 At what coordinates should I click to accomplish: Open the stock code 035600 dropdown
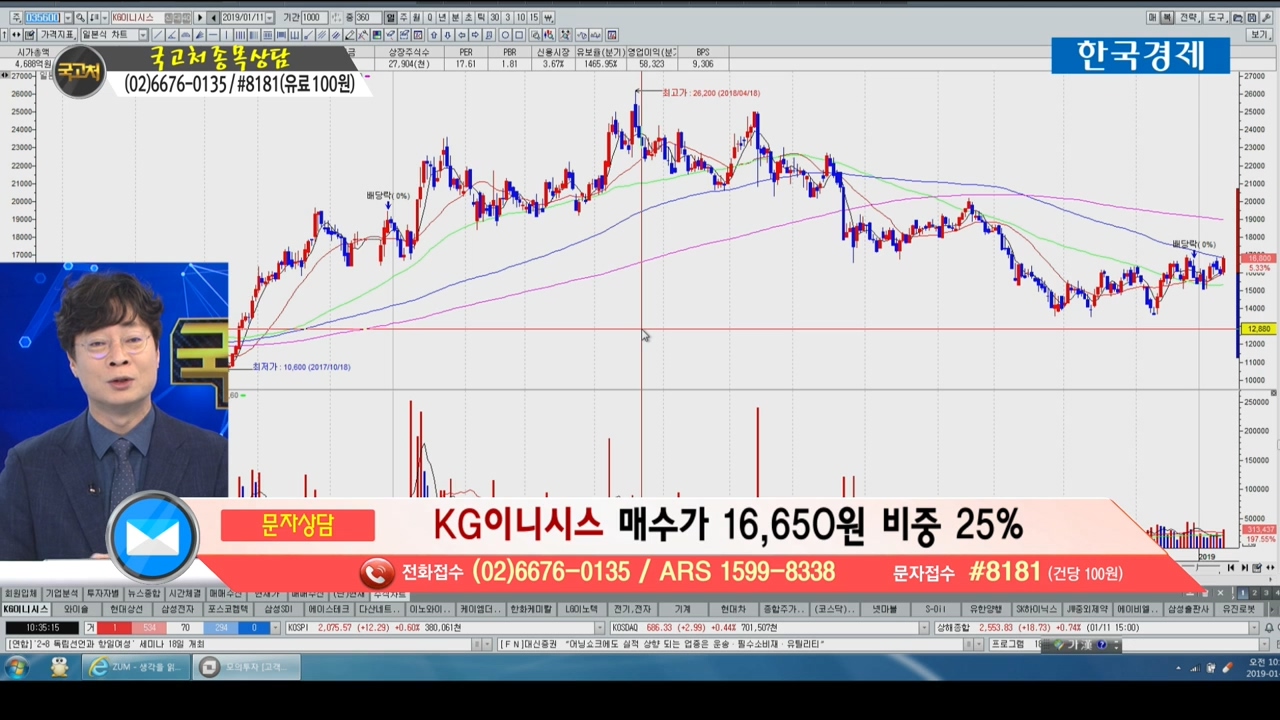(x=67, y=18)
